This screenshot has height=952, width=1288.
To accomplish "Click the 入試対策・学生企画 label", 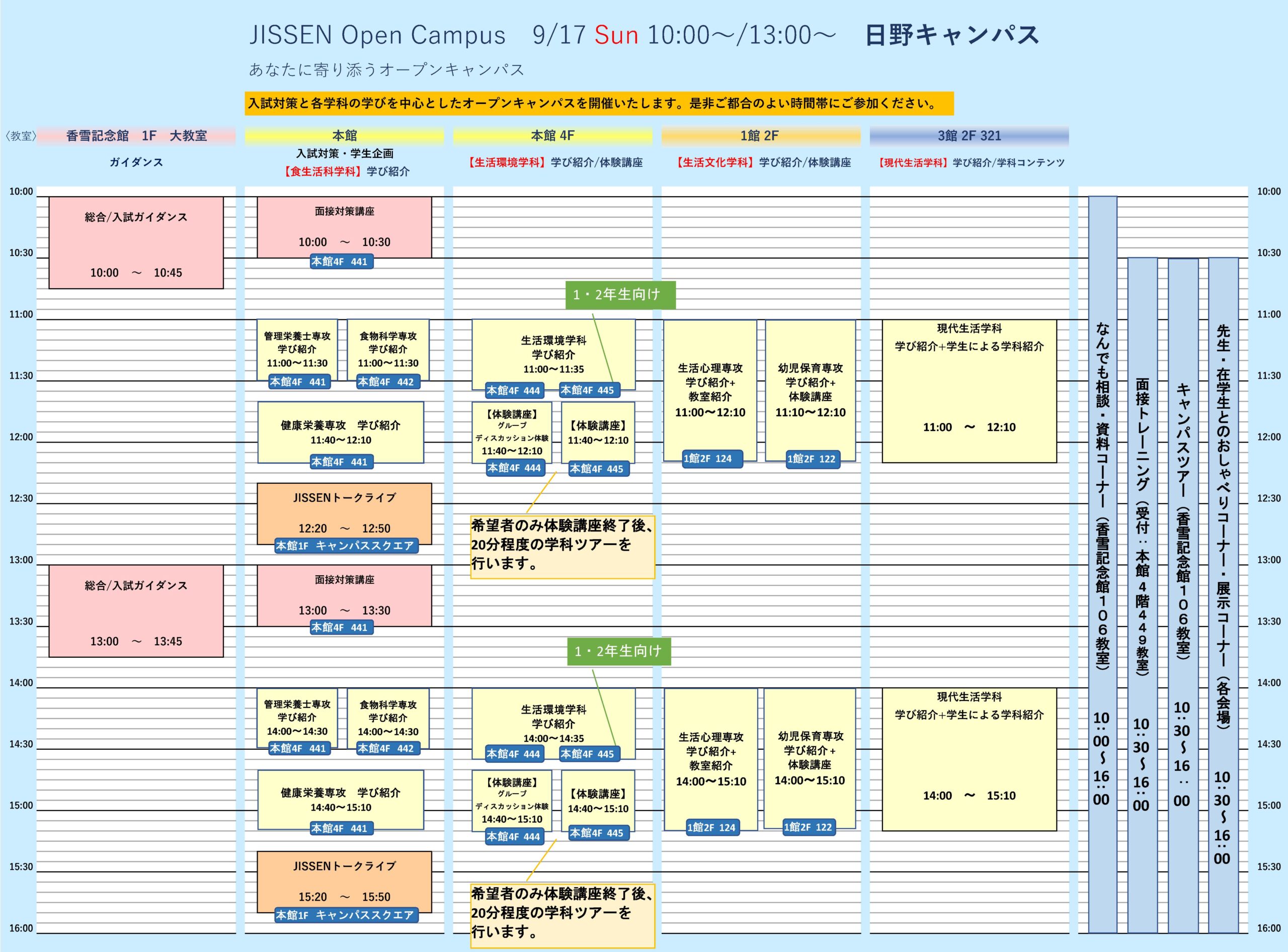I will click(x=345, y=153).
